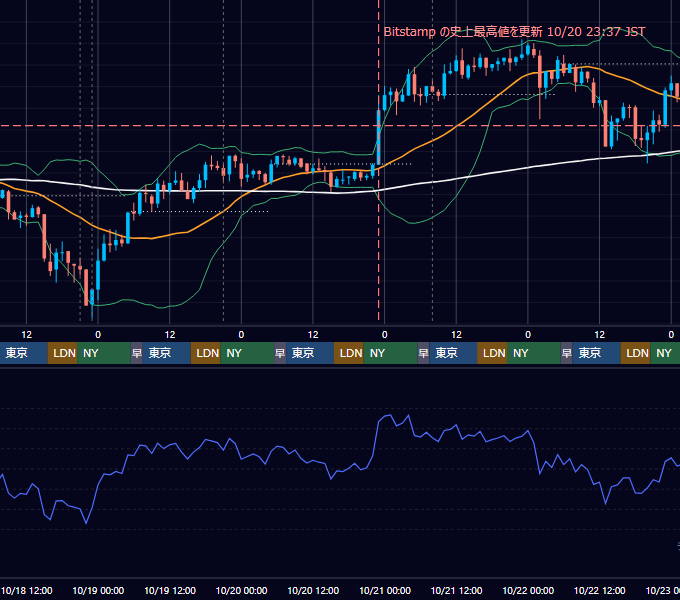Click the leftmost LDN session block
This screenshot has width=680, height=600.
(x=62, y=353)
